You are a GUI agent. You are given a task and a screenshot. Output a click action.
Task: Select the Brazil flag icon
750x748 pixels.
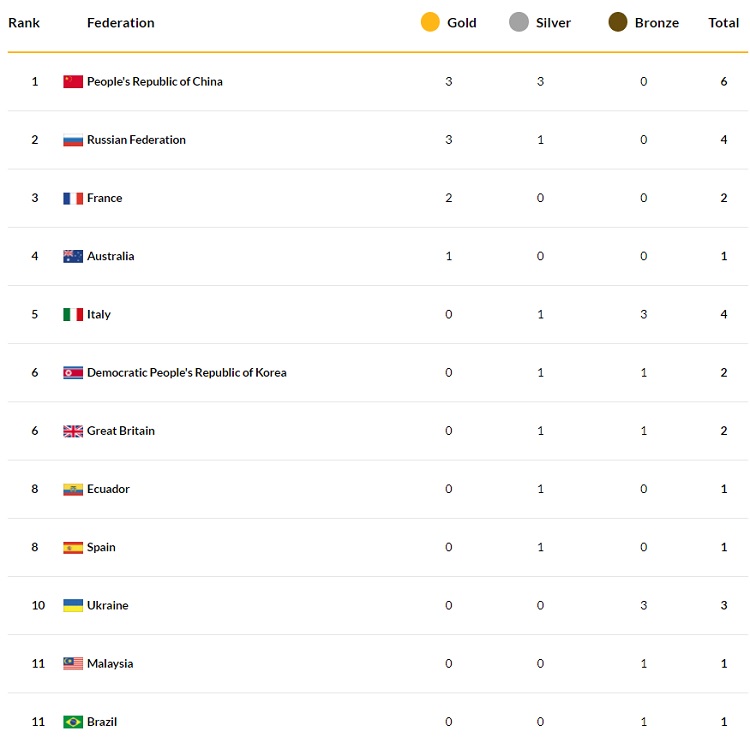point(73,722)
